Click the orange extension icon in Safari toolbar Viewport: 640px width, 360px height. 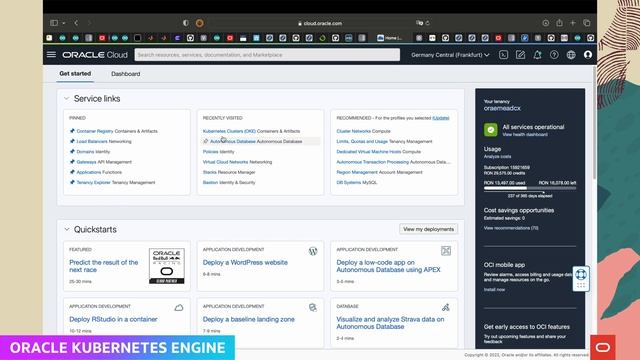point(200,23)
